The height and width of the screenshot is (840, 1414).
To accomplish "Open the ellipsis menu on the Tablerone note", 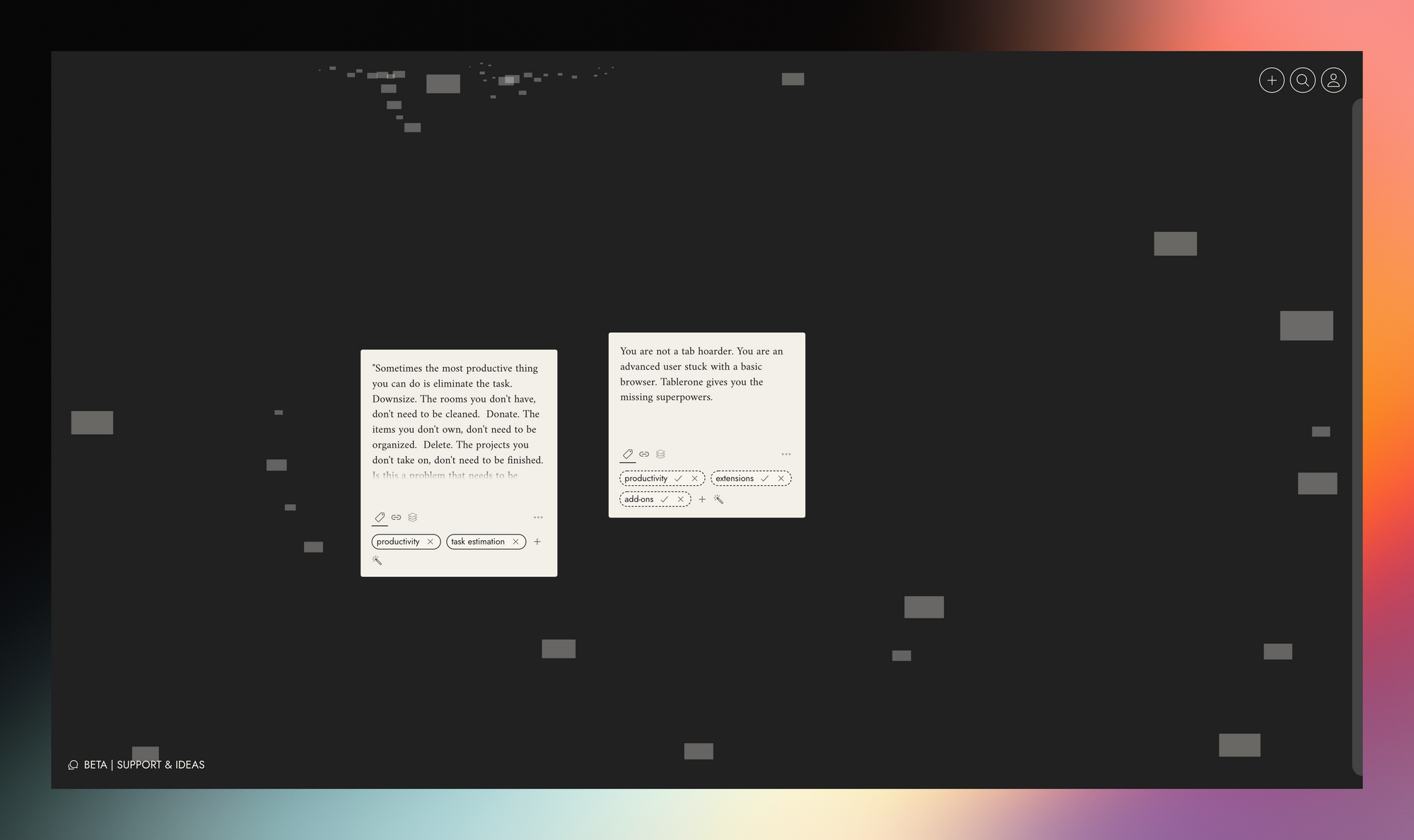I will (786, 454).
